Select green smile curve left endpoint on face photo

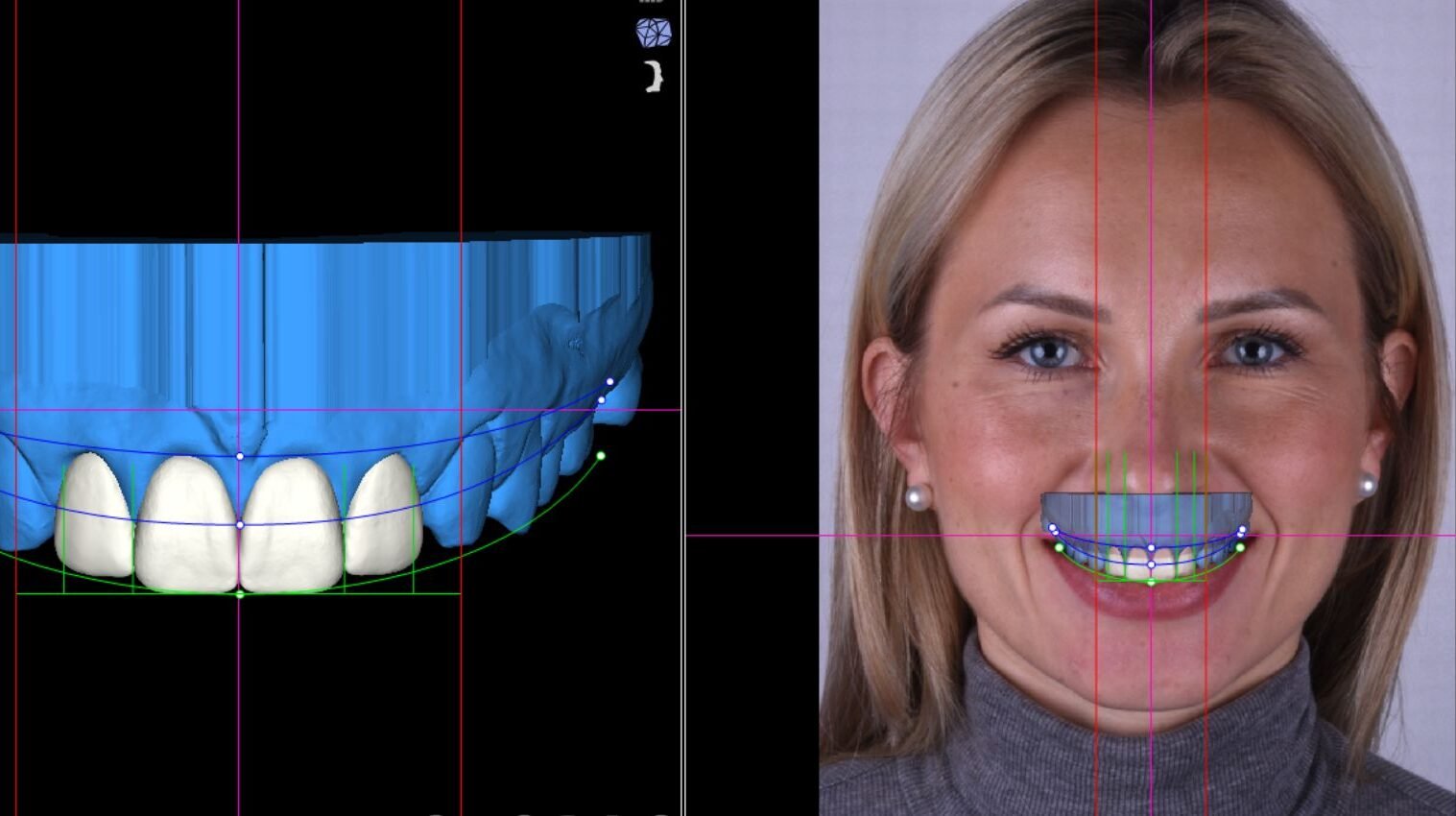pyautogui.click(x=1060, y=547)
